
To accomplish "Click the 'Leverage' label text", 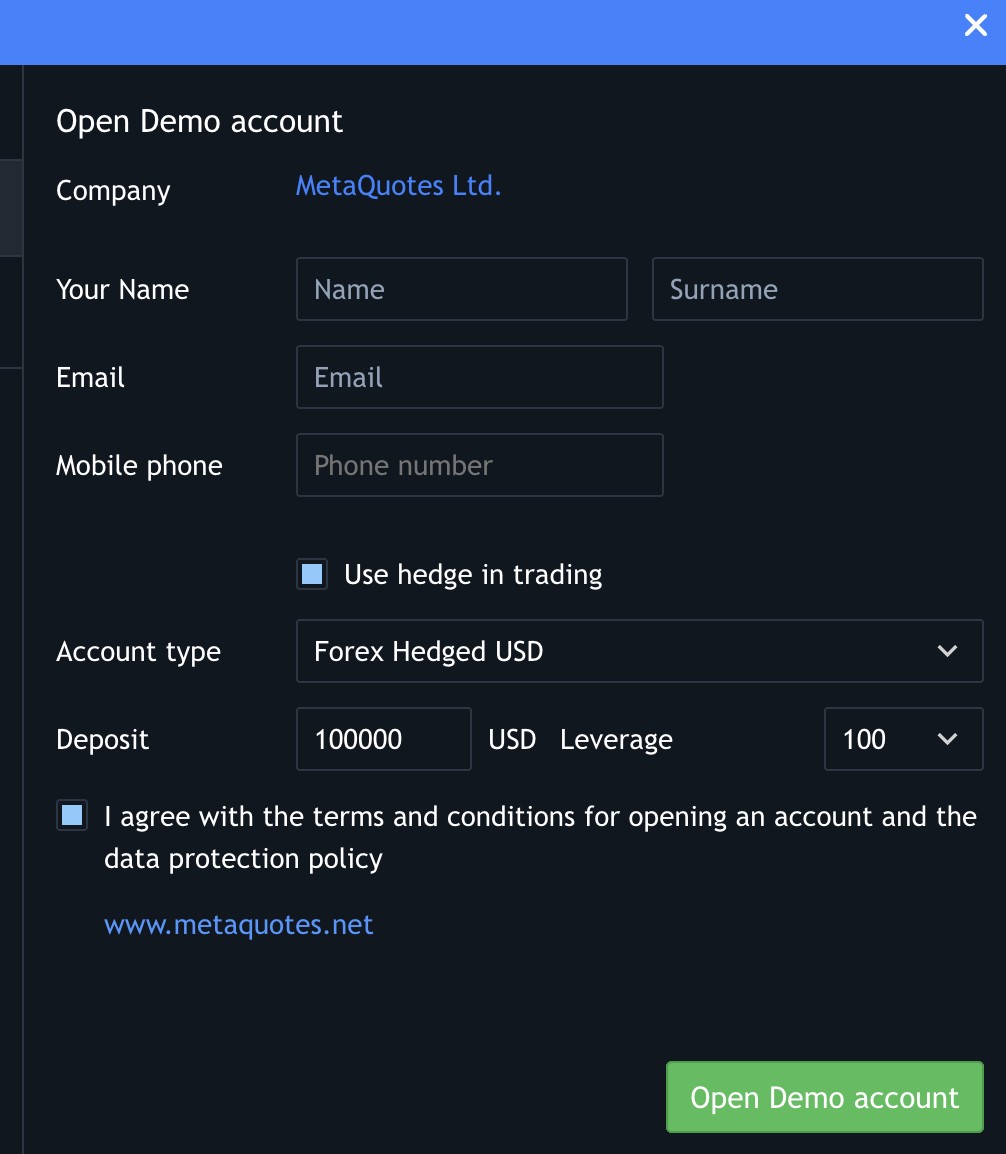I will (x=616, y=740).
